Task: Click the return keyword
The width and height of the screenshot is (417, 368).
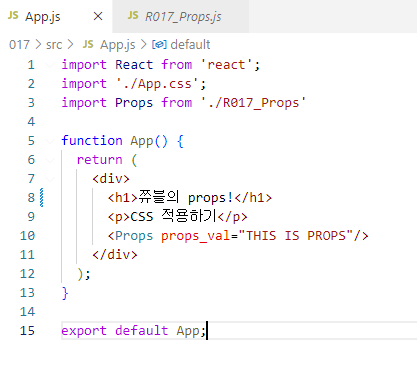Action: (100, 160)
